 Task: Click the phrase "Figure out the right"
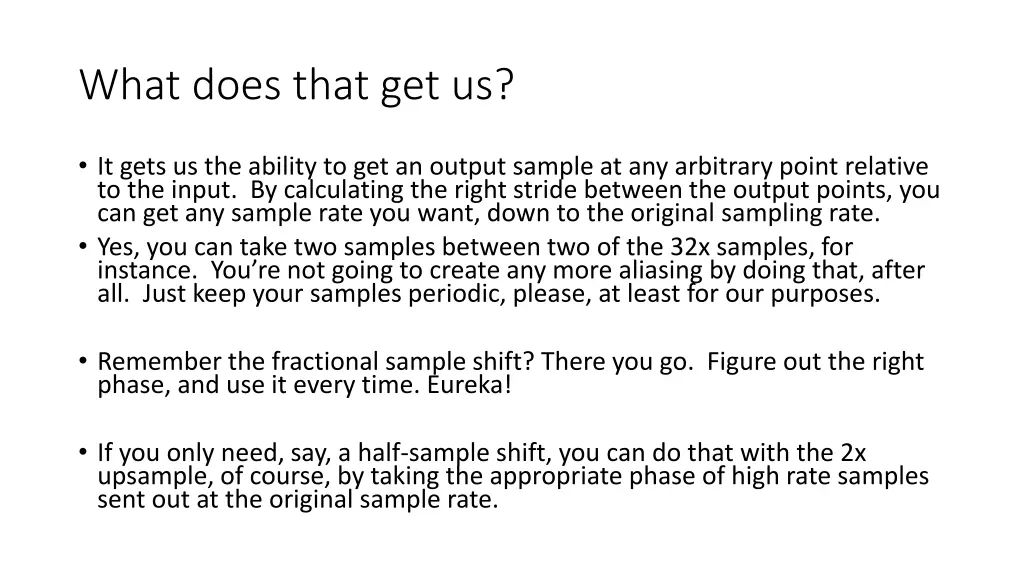pyautogui.click(x=815, y=361)
